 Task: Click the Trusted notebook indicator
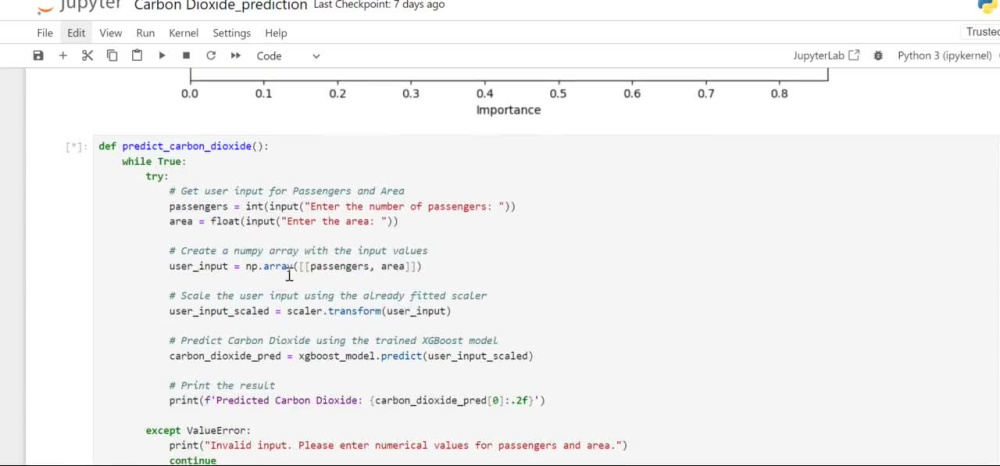pyautogui.click(x=982, y=32)
